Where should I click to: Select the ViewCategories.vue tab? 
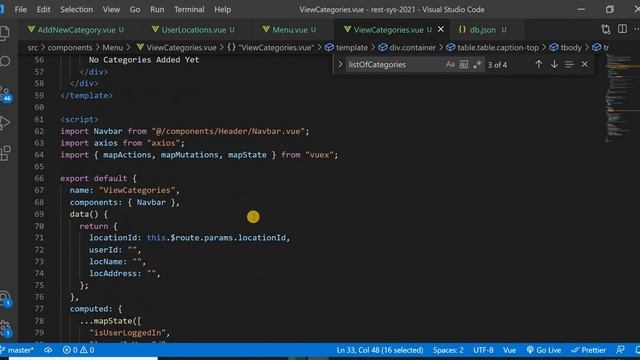pos(388,29)
